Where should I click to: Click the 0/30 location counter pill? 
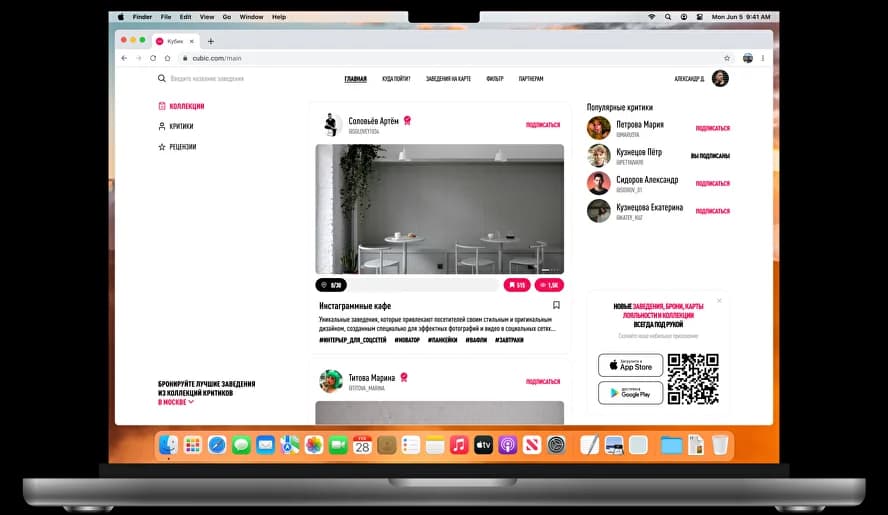click(x=331, y=285)
